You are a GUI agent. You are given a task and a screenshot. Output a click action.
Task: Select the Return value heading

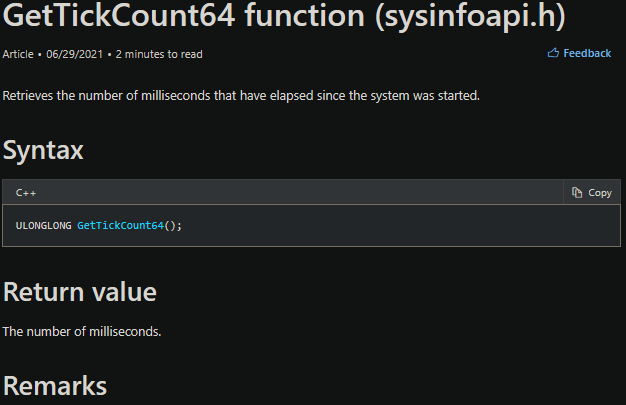pos(80,292)
